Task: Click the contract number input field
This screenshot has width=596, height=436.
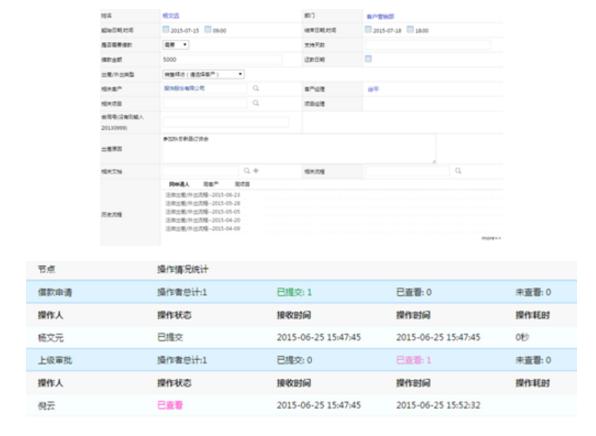Action: point(226,122)
